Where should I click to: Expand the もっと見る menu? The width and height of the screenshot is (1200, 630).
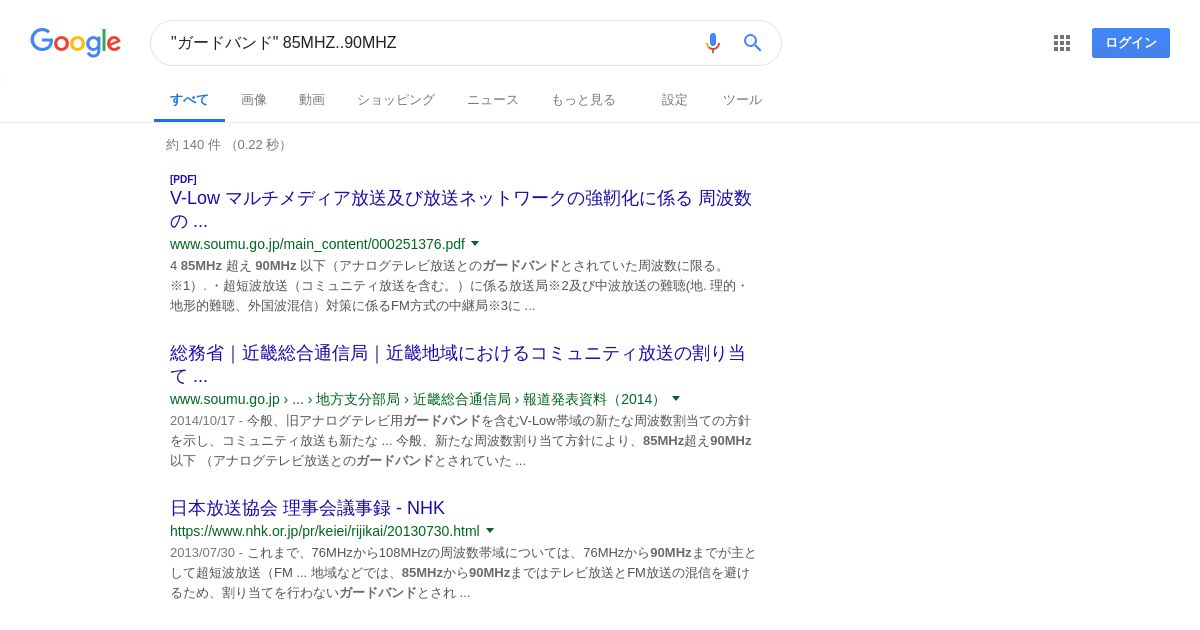[583, 100]
